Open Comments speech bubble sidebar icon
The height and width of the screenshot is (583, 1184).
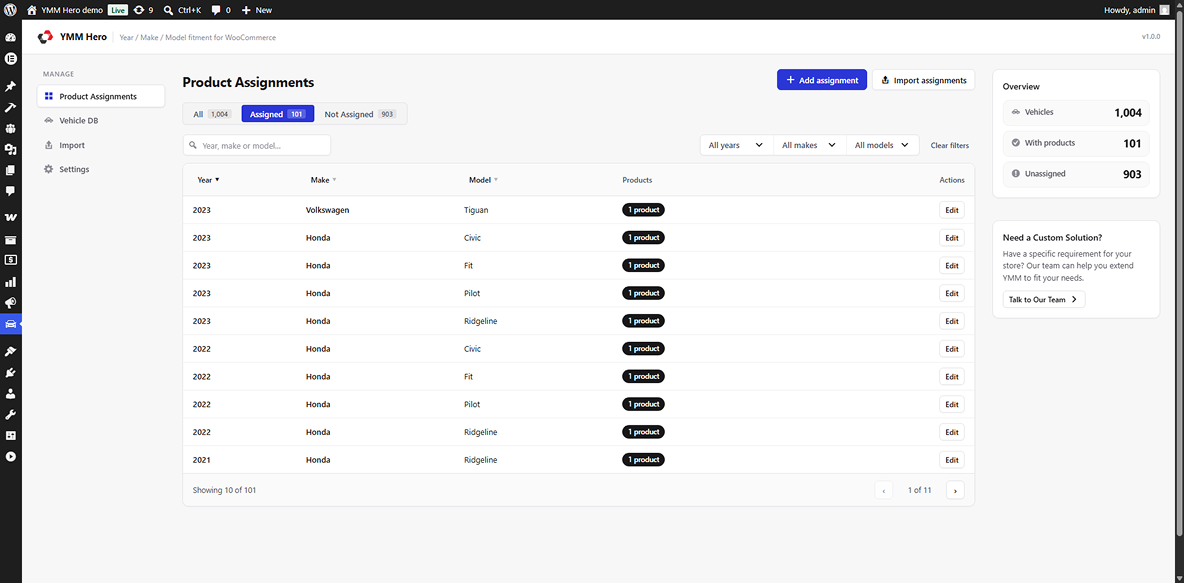[11, 191]
